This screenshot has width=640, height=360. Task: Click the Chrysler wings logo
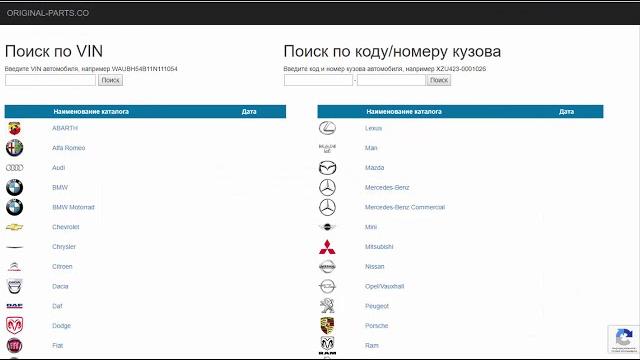[x=14, y=247]
